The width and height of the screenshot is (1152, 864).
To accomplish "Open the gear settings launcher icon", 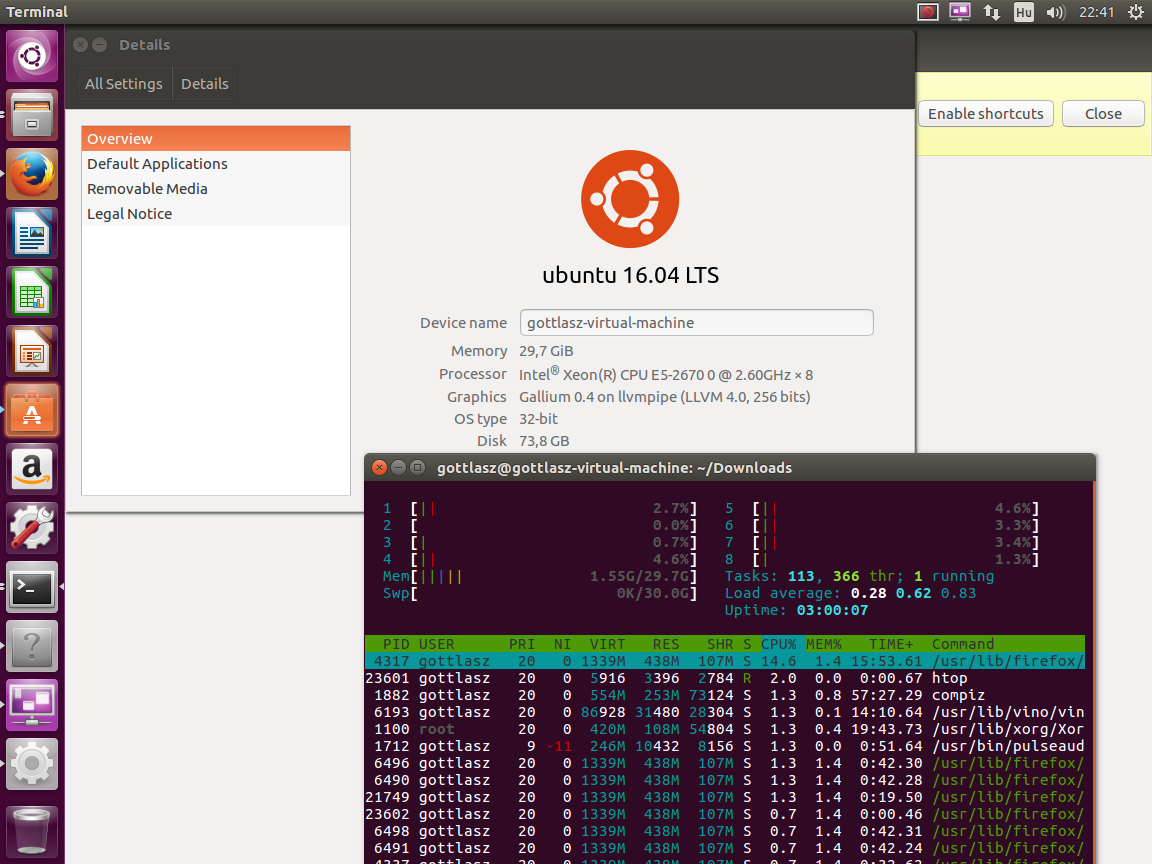I will click(x=32, y=764).
